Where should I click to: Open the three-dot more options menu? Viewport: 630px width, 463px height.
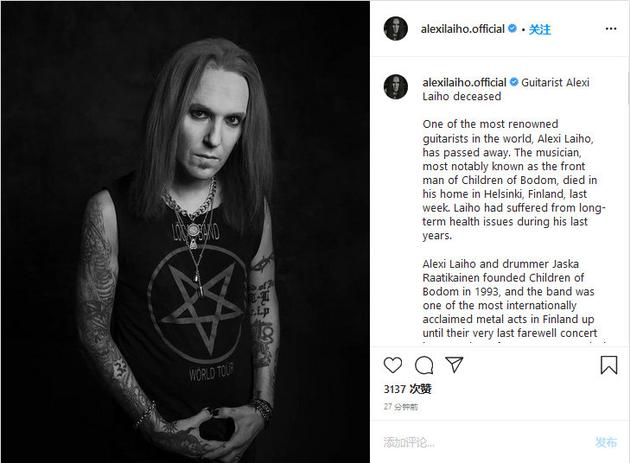point(611,29)
